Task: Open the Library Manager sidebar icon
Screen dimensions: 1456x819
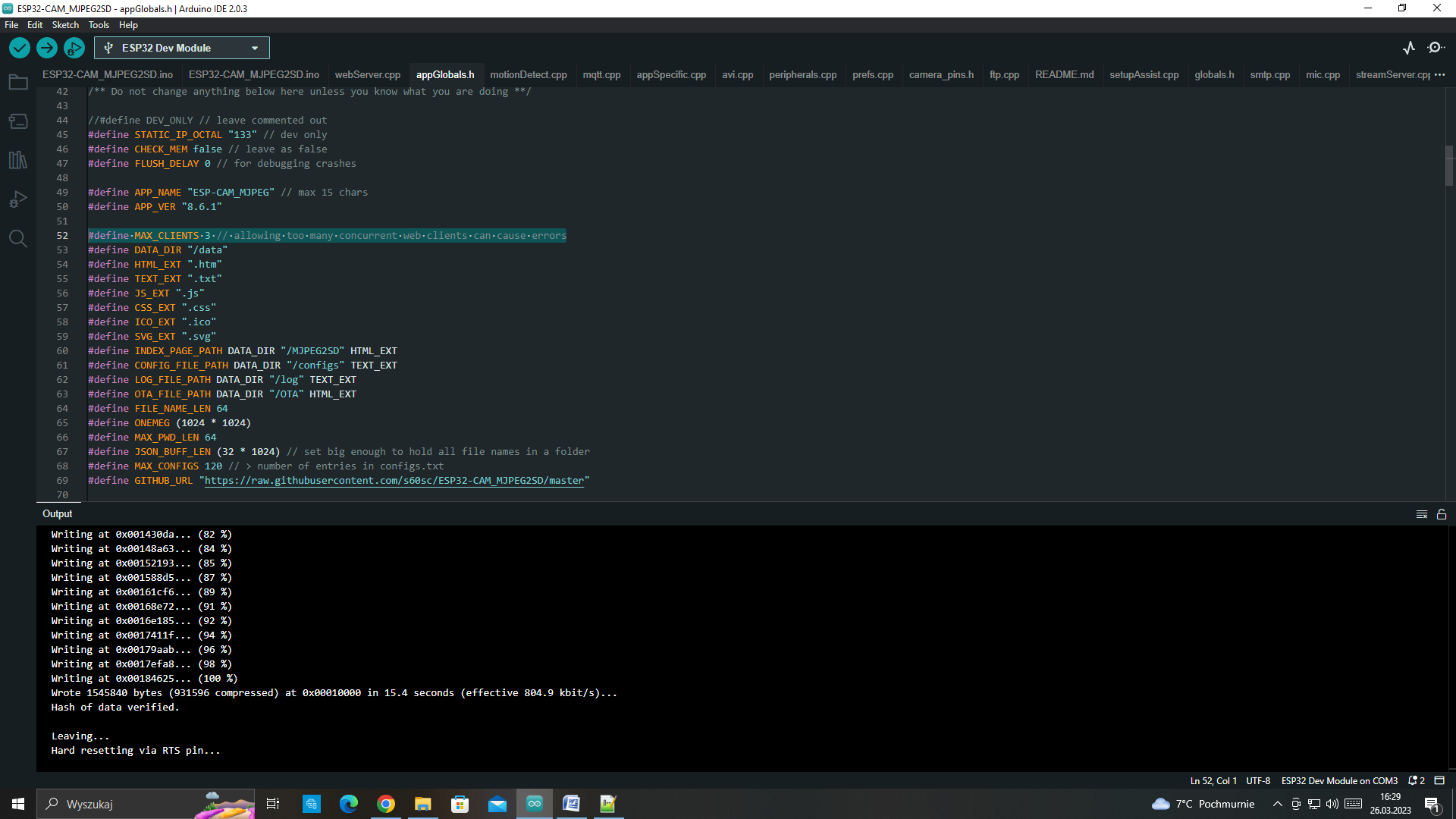Action: point(18,160)
